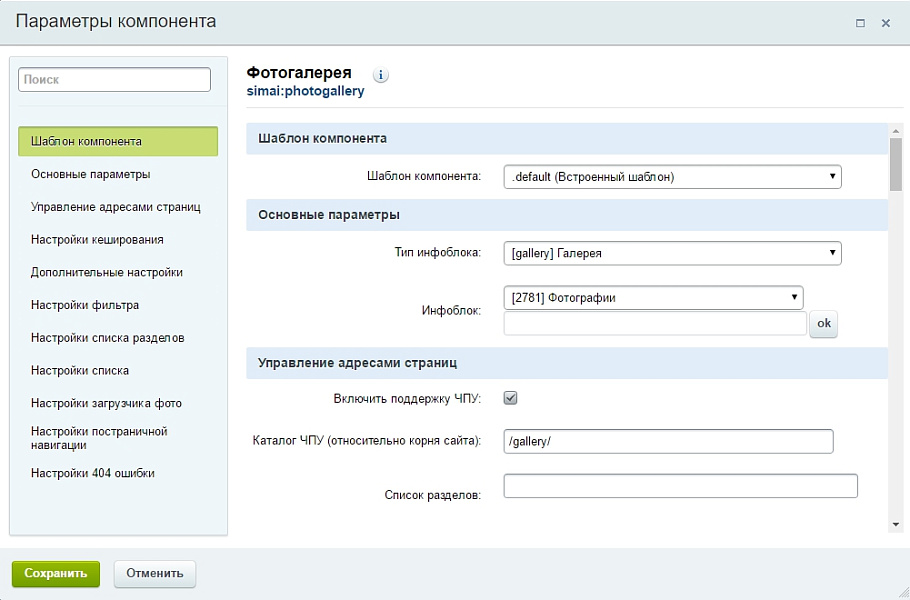Image resolution: width=910 pixels, height=600 pixels.
Task: Click the ok button beside Инфоблок field
Action: point(823,324)
